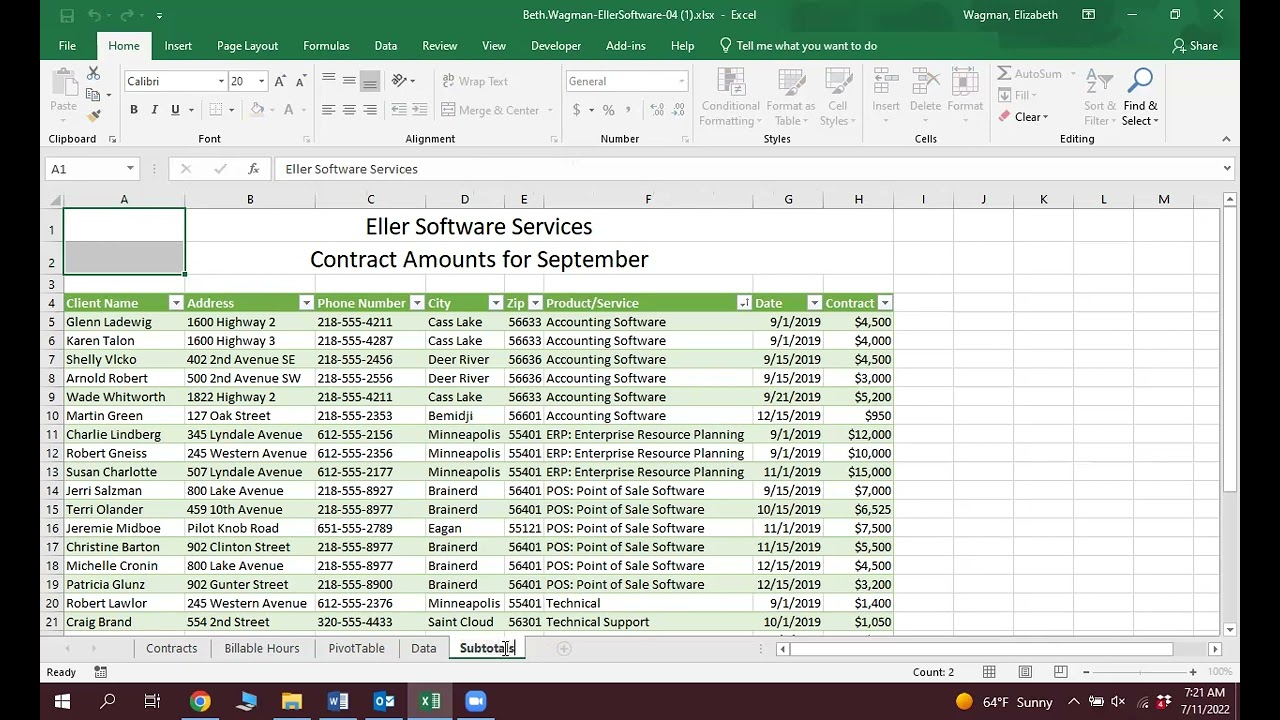Click the Center align icon
This screenshot has width=1280, height=720.
pos(349,110)
